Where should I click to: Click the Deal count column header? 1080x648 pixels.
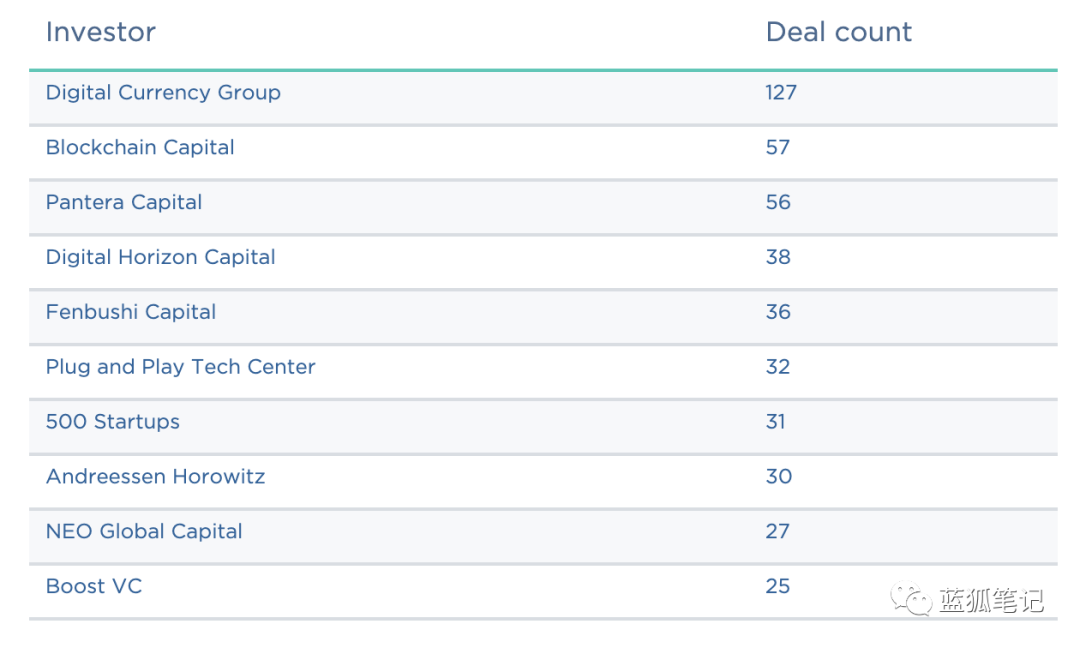(838, 32)
